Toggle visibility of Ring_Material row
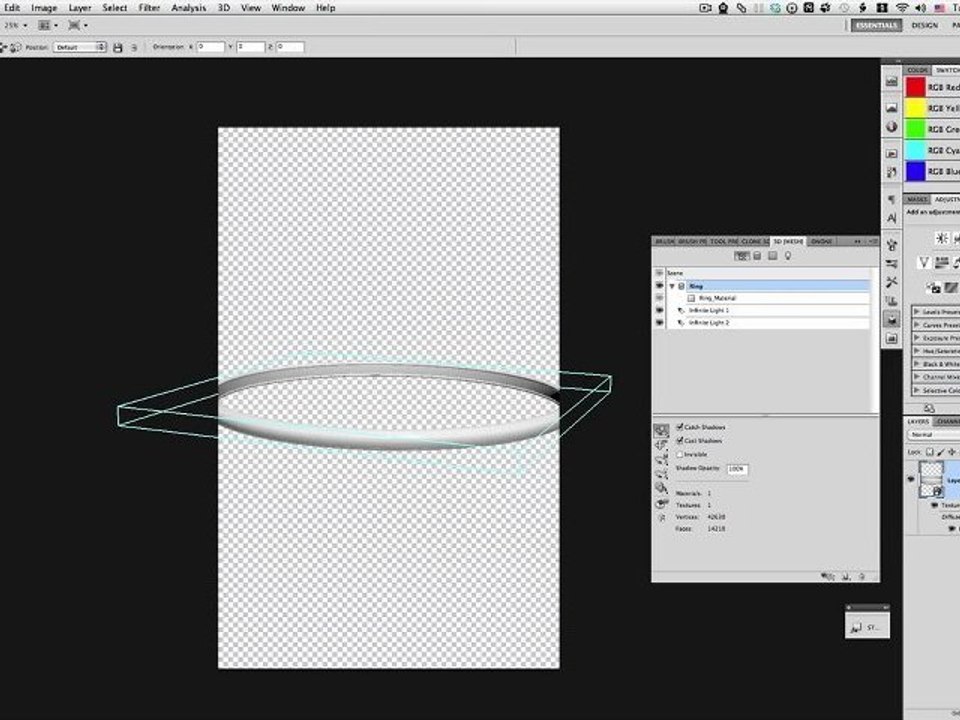 (x=659, y=298)
